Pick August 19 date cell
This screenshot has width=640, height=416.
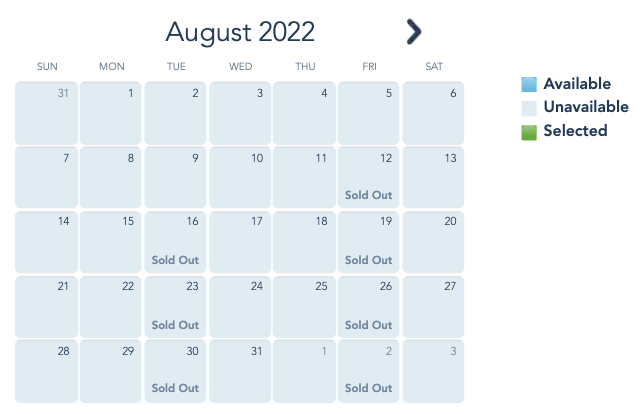click(368, 241)
